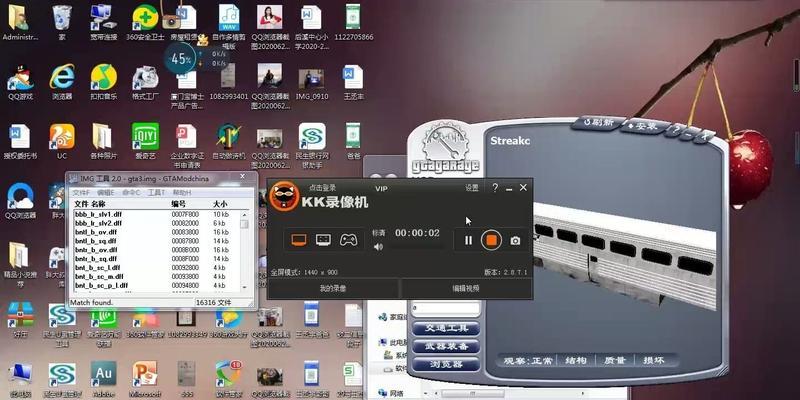The width and height of the screenshot is (800, 400).
Task: Open 编辑E menu in IMG tool
Action: [x=106, y=193]
